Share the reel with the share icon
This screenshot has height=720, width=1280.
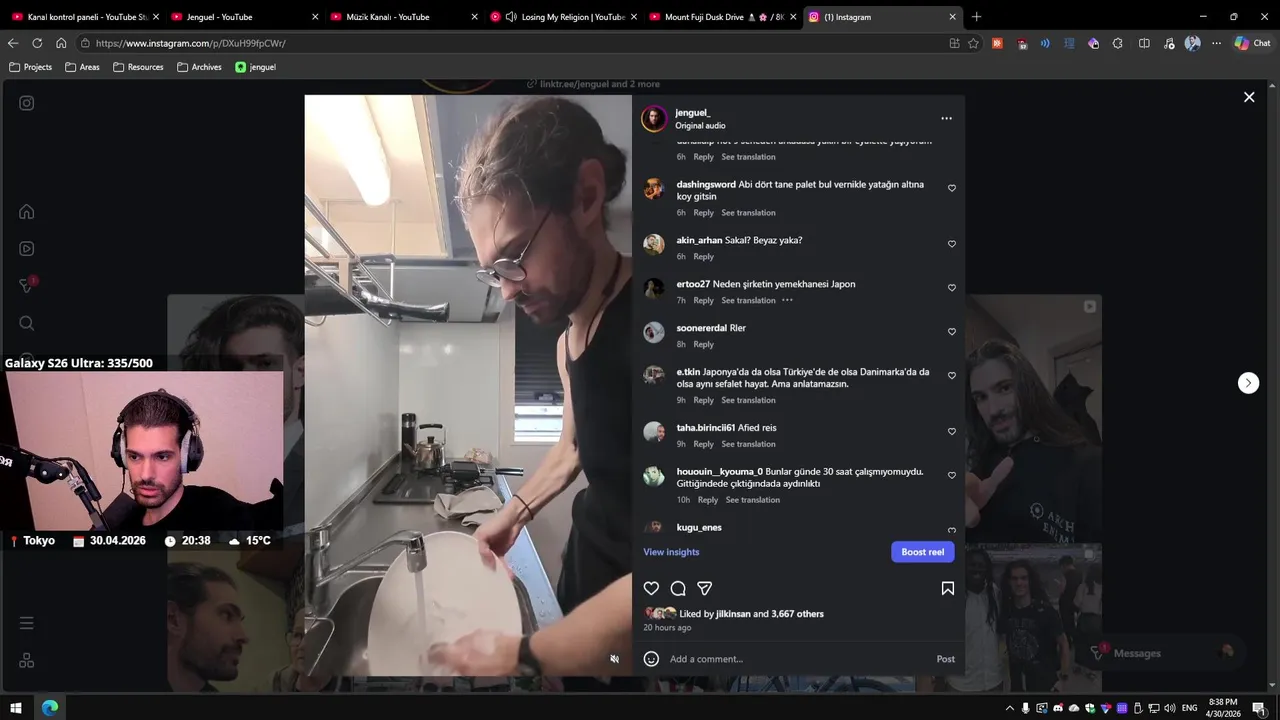(704, 588)
